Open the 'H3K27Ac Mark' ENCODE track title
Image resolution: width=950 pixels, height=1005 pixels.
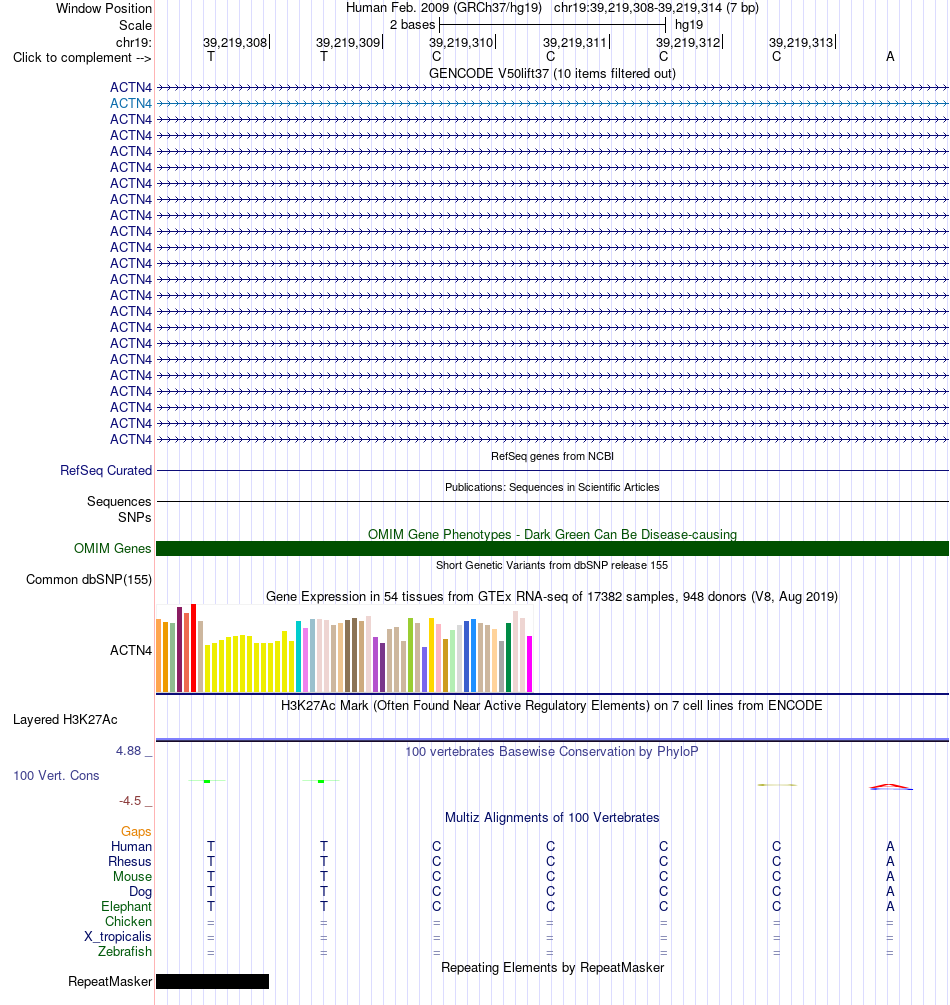(552, 705)
